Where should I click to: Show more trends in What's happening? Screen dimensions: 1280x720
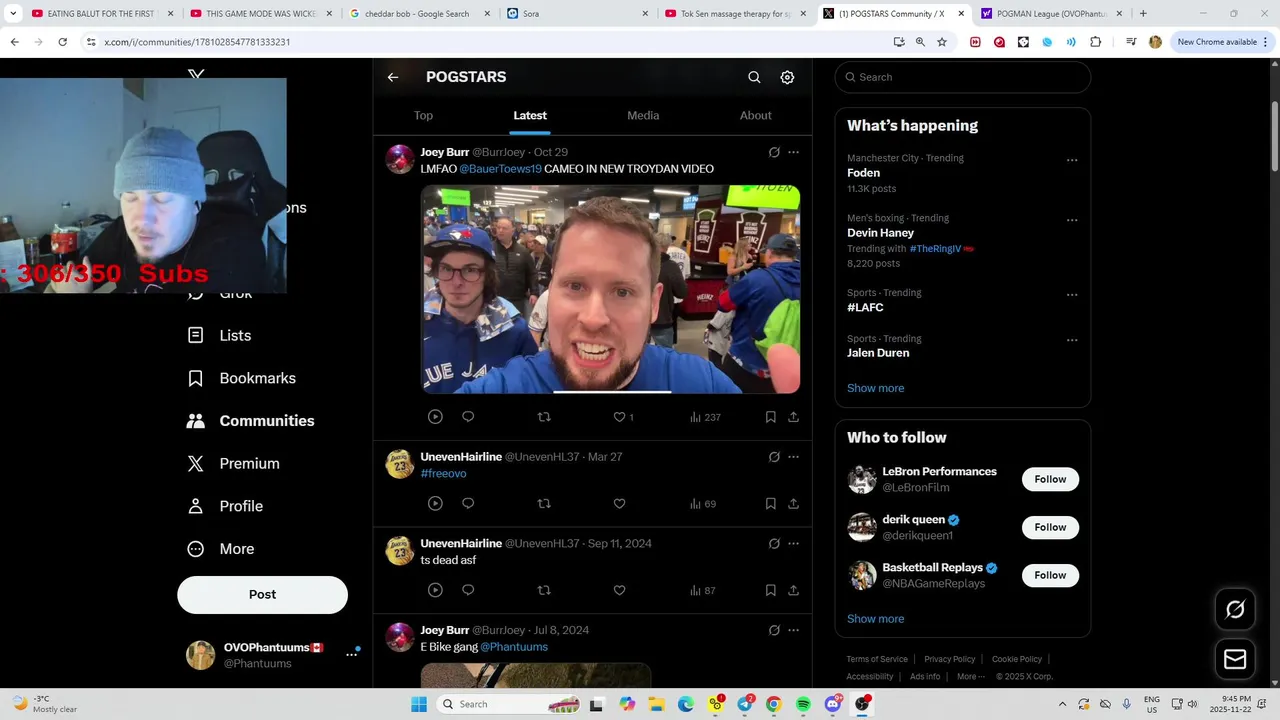(x=875, y=388)
